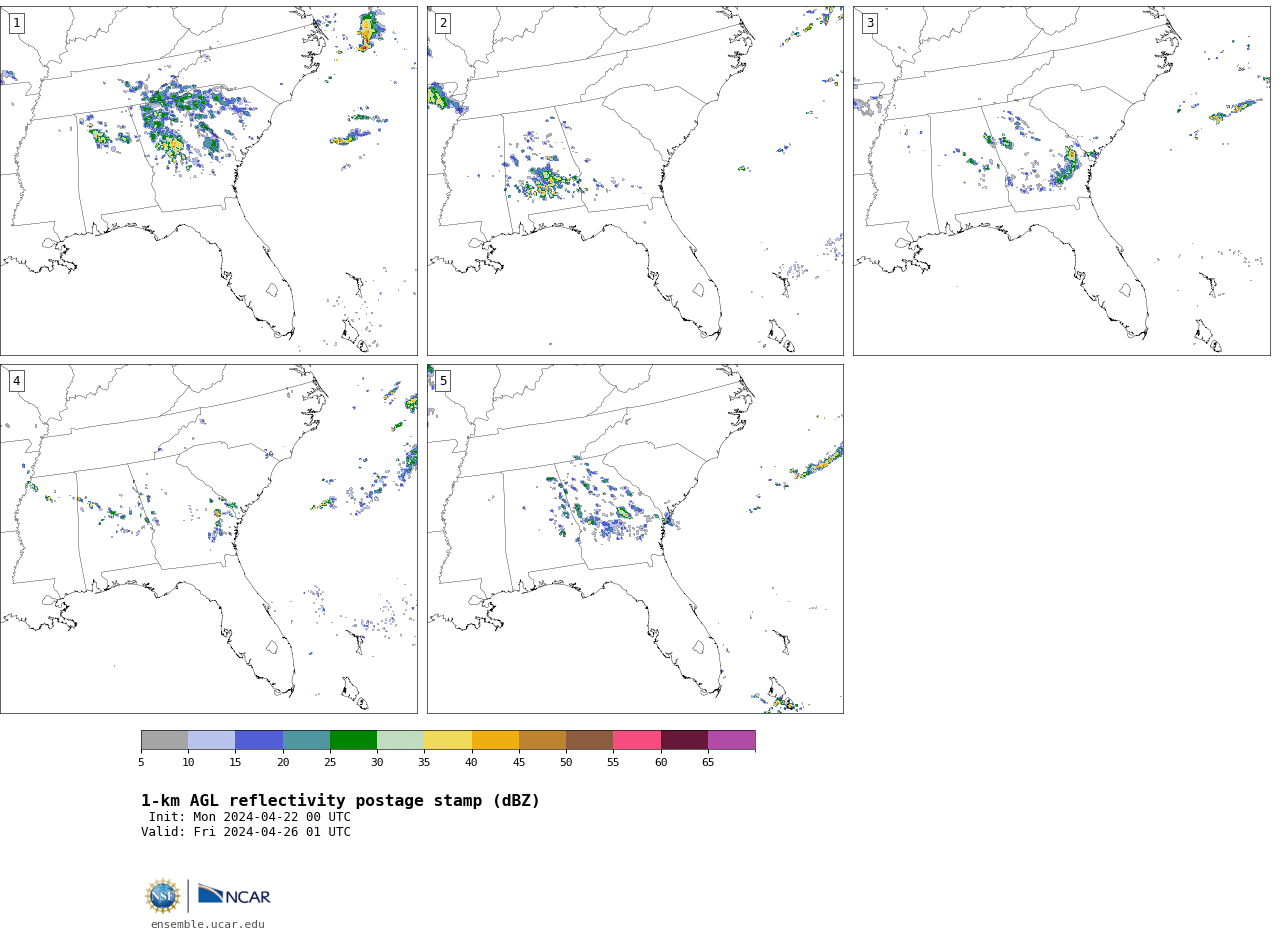Open ensemble member 3 postage stamp map

click(x=1061, y=181)
